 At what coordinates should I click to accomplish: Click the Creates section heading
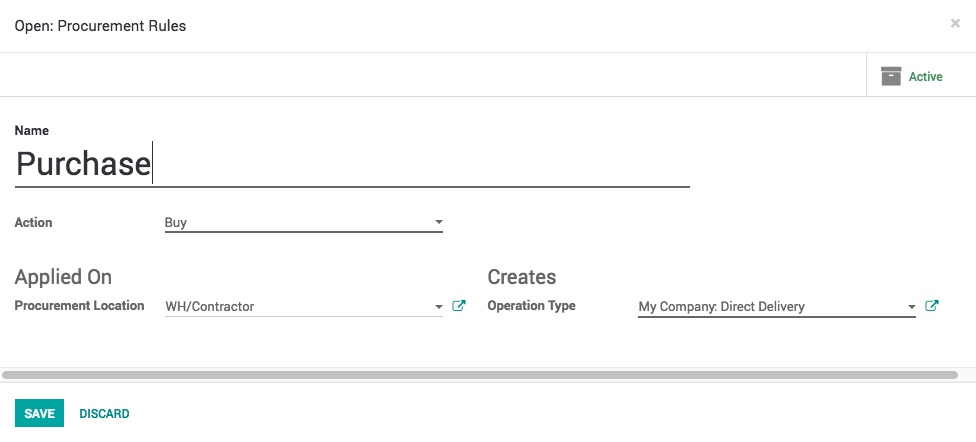pos(521,277)
